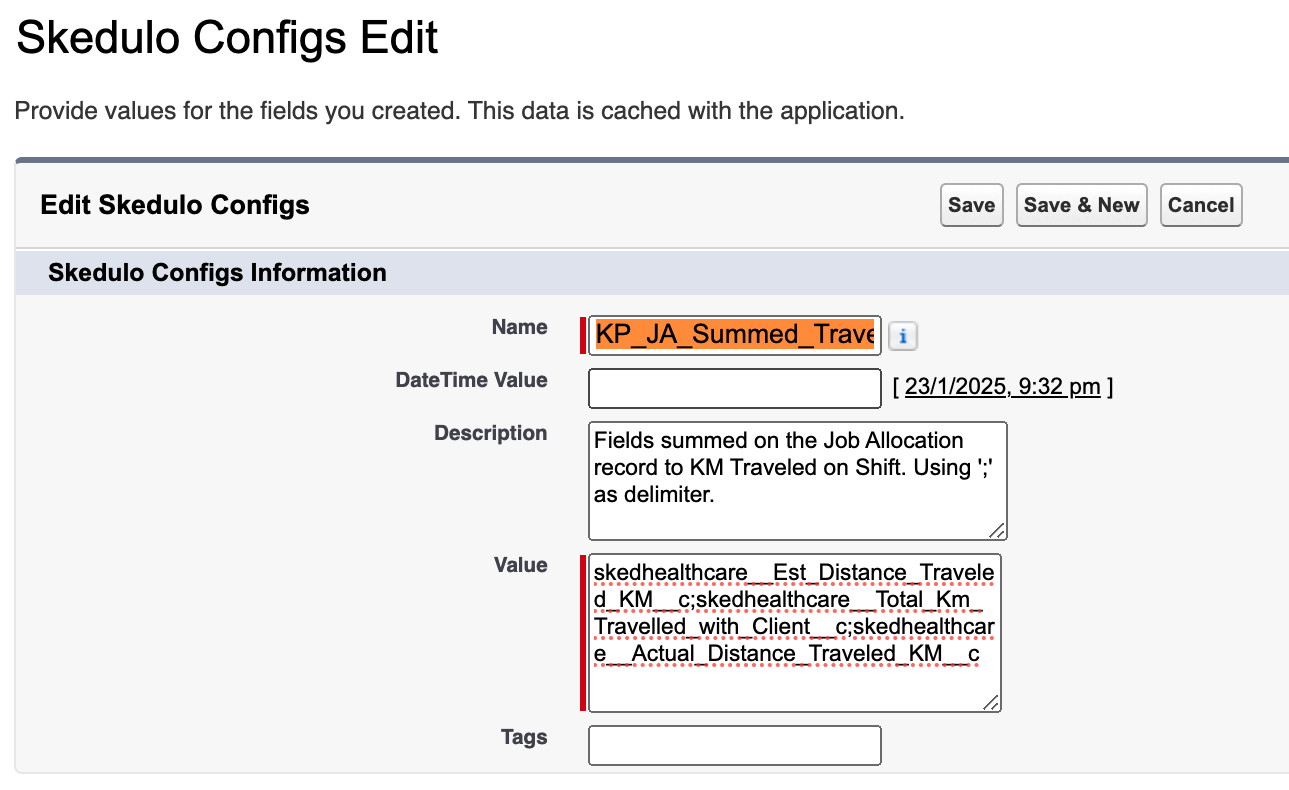This screenshot has height=790, width=1289.
Task: Focus the Name input field
Action: pos(735,335)
